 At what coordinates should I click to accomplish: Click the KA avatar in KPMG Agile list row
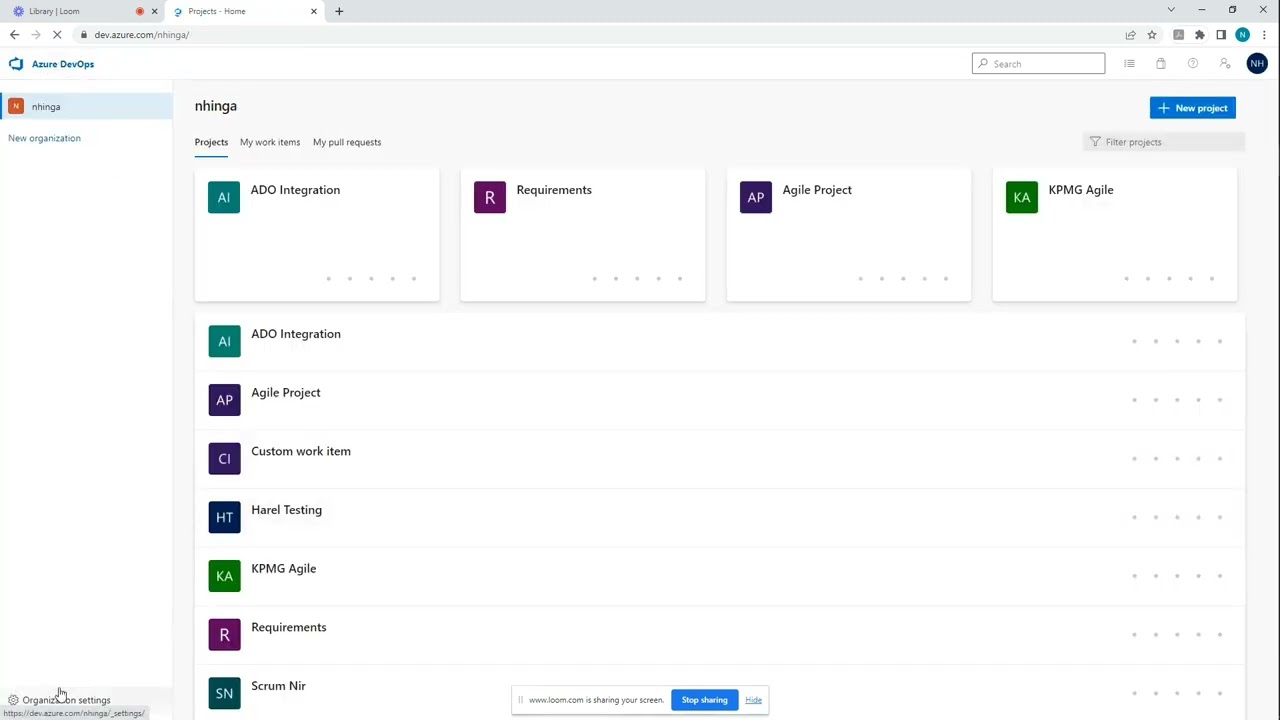224,576
